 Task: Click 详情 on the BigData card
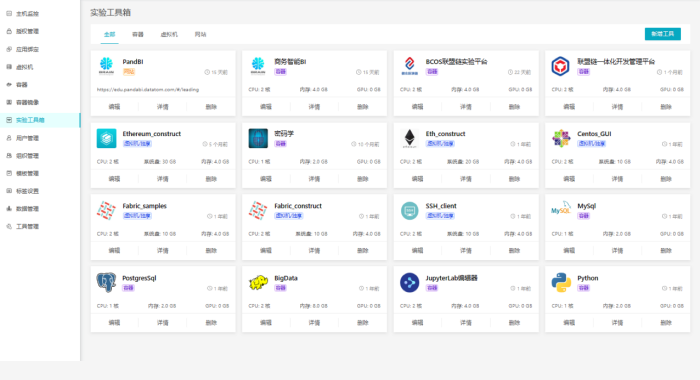click(x=314, y=322)
